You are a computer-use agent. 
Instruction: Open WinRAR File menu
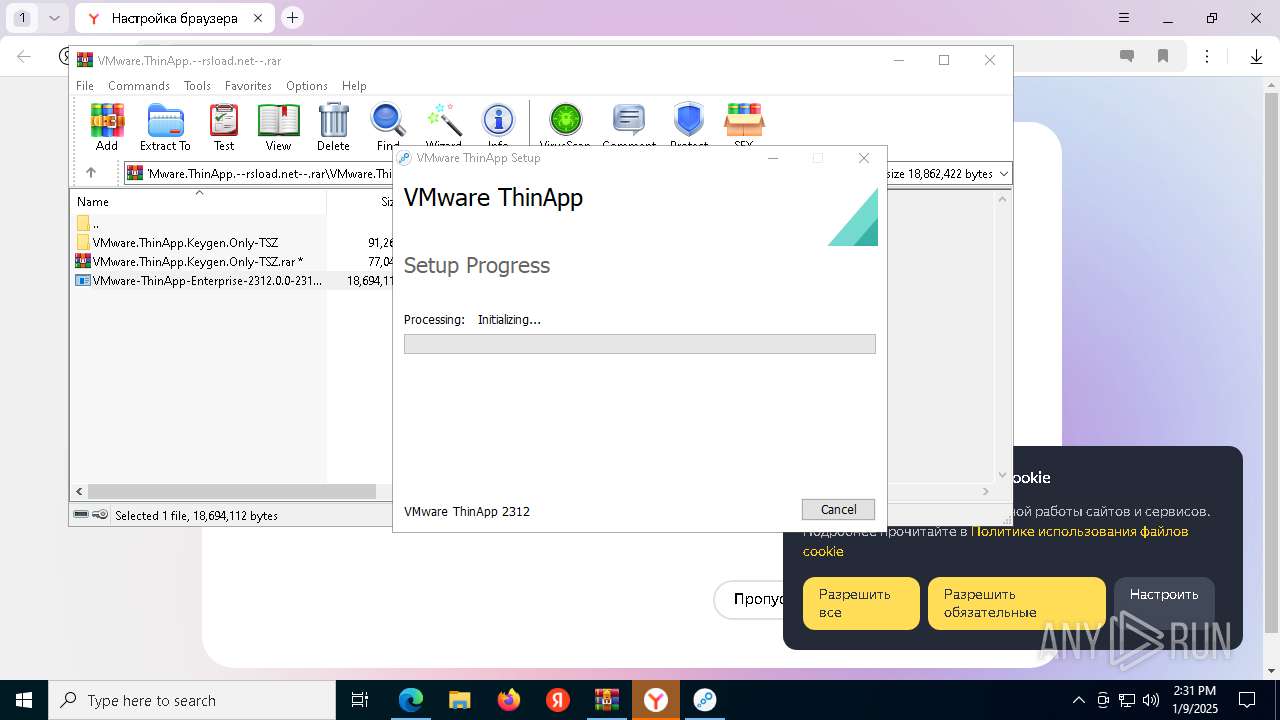pos(85,86)
